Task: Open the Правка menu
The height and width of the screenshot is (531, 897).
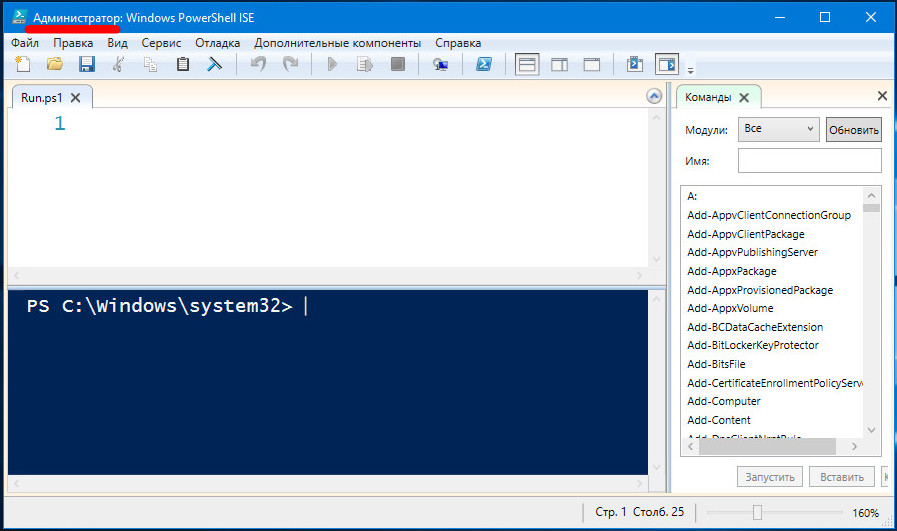Action: pyautogui.click(x=73, y=43)
